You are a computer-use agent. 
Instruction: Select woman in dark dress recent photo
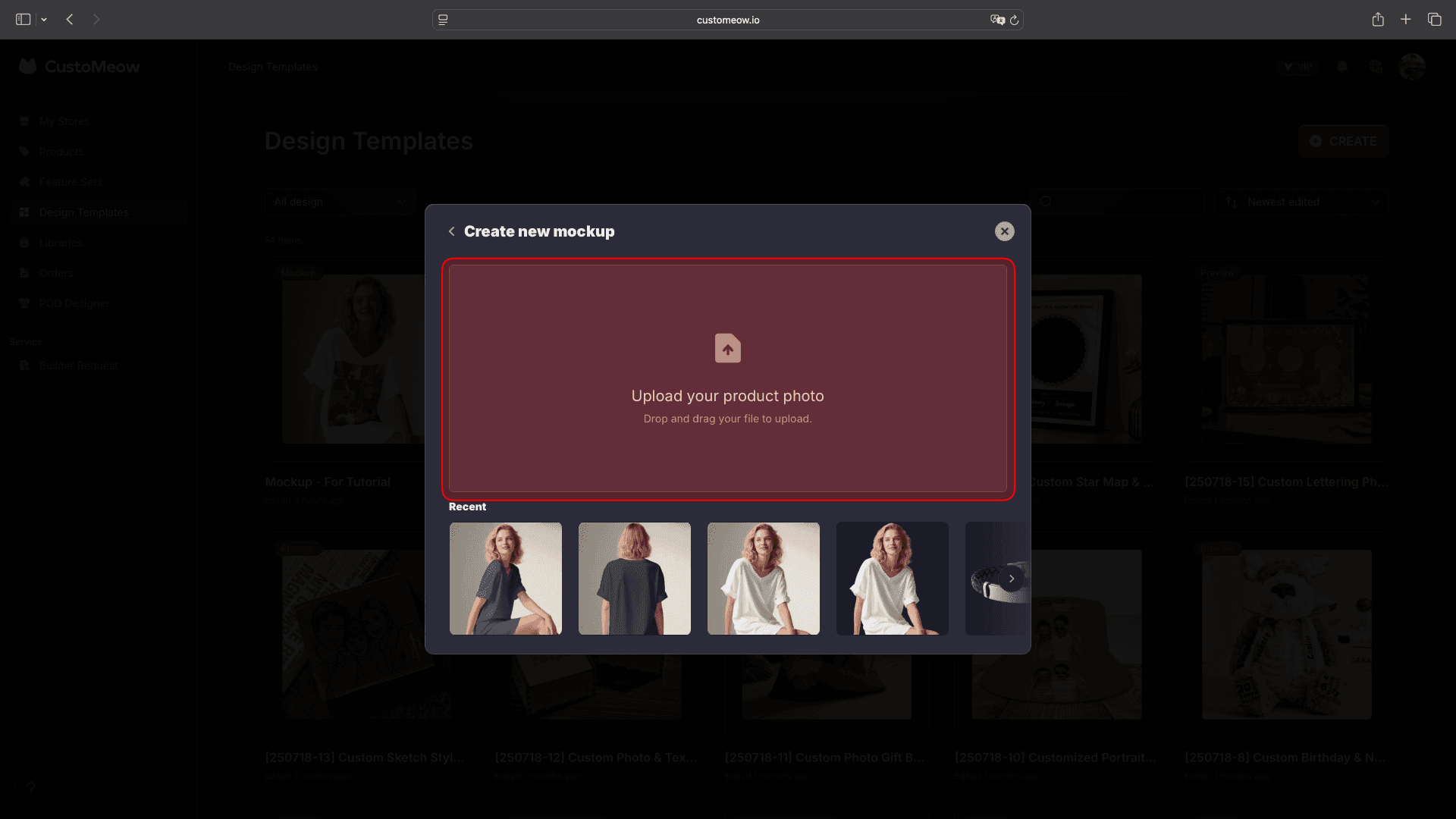pos(506,579)
